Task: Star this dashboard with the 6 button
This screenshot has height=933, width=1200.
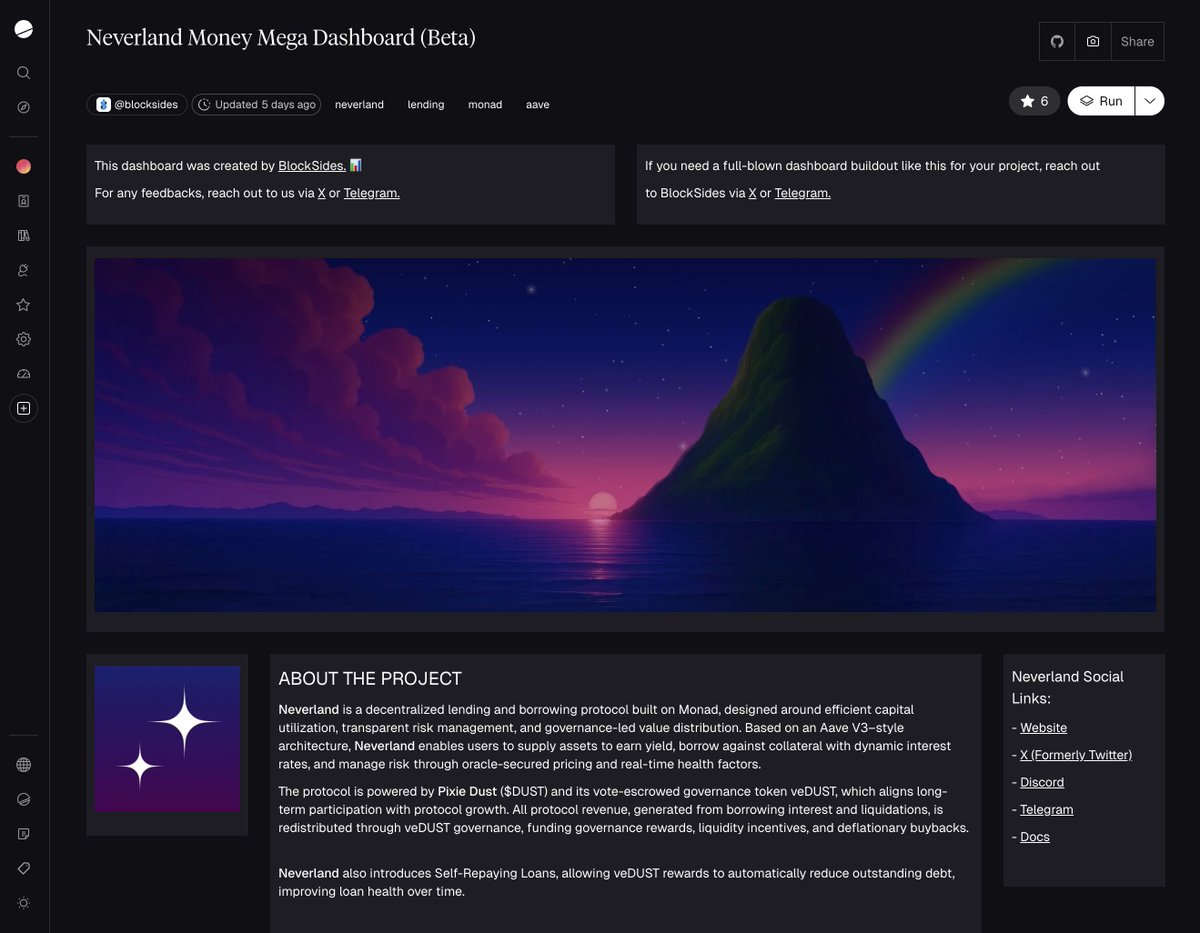Action: (1034, 101)
